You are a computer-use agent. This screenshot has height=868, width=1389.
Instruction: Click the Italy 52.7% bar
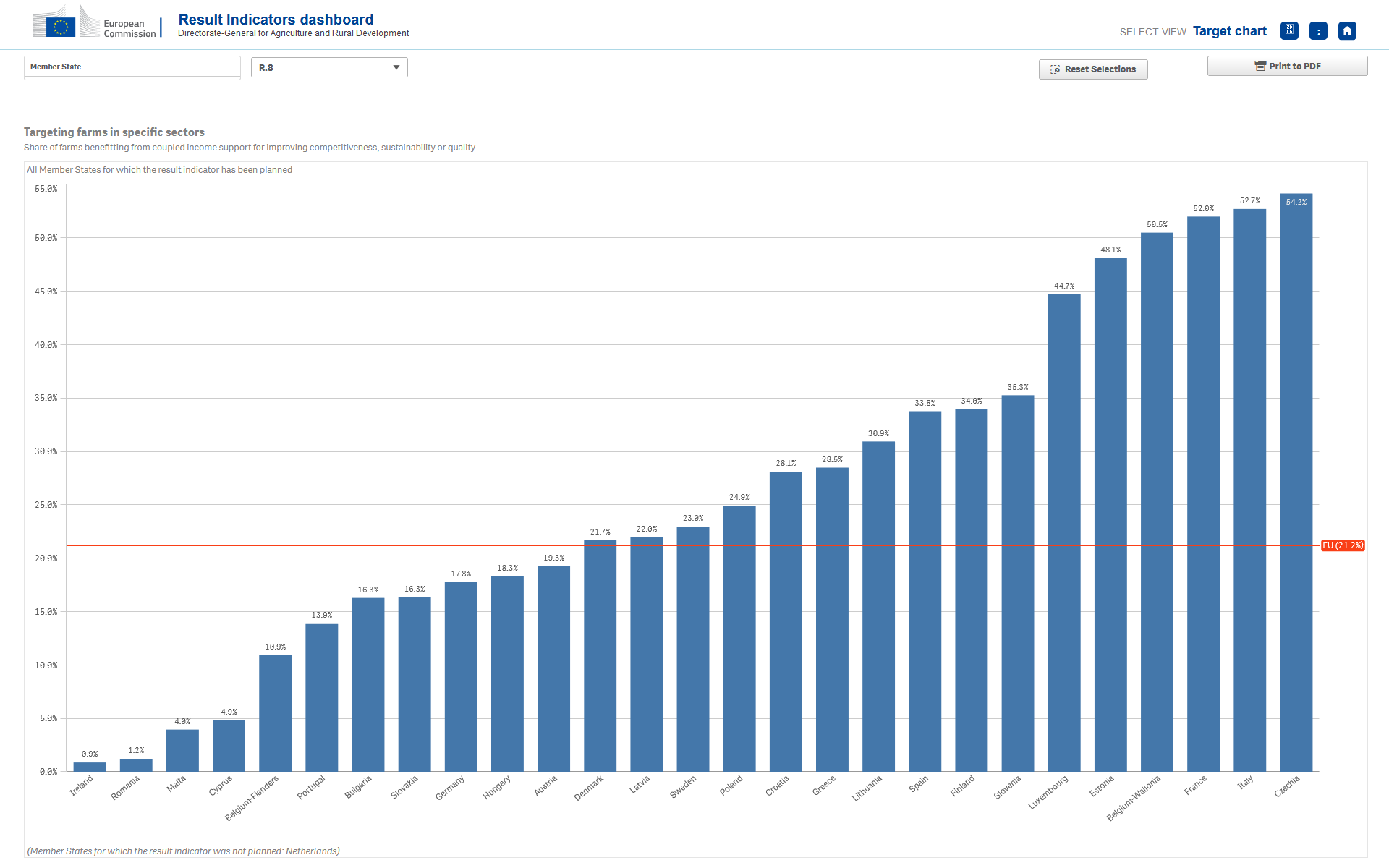(x=1249, y=490)
